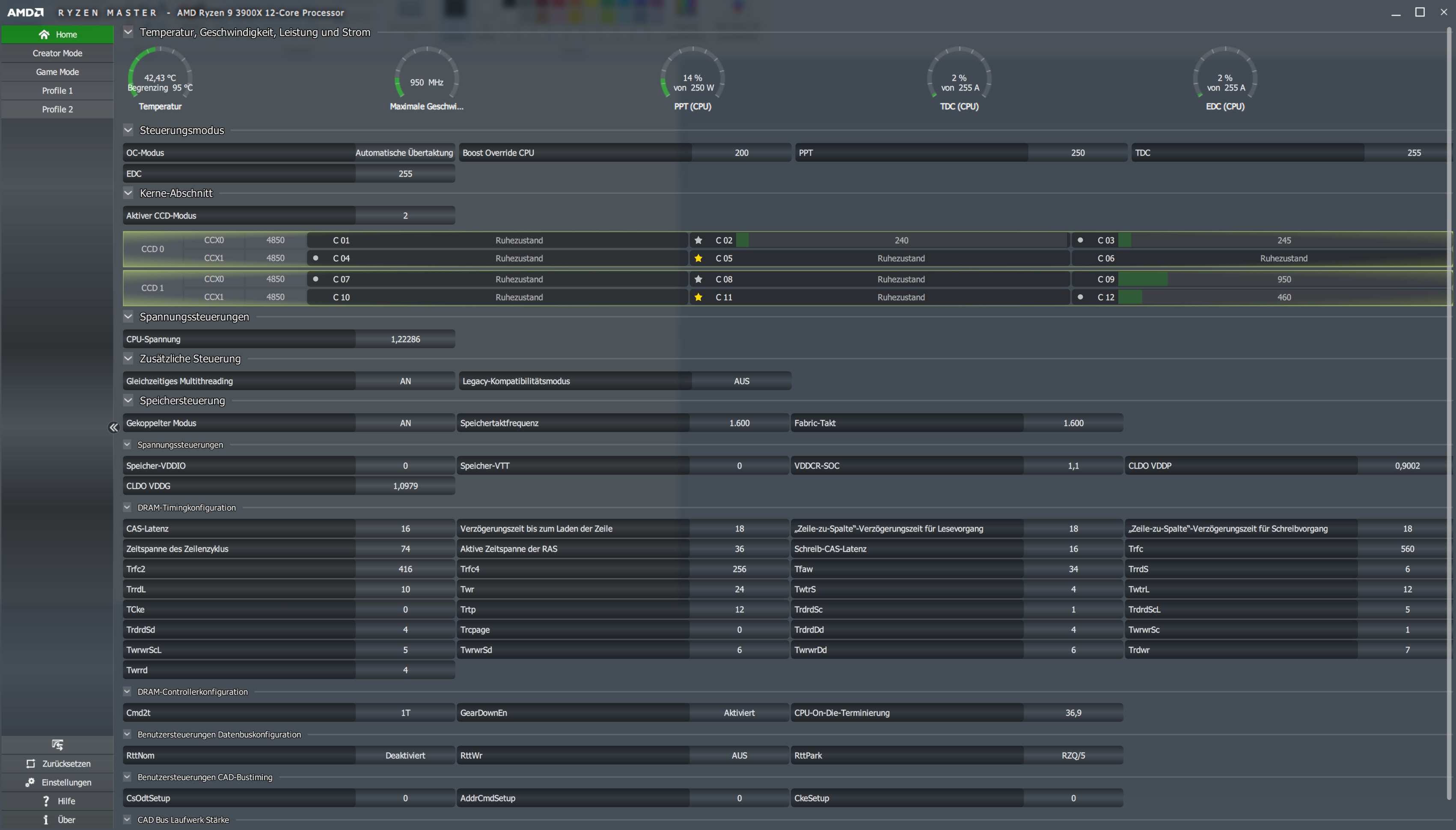The height and width of the screenshot is (830, 1456).
Task: Collapse the Kerne-Abschnitt section
Action: (128, 193)
